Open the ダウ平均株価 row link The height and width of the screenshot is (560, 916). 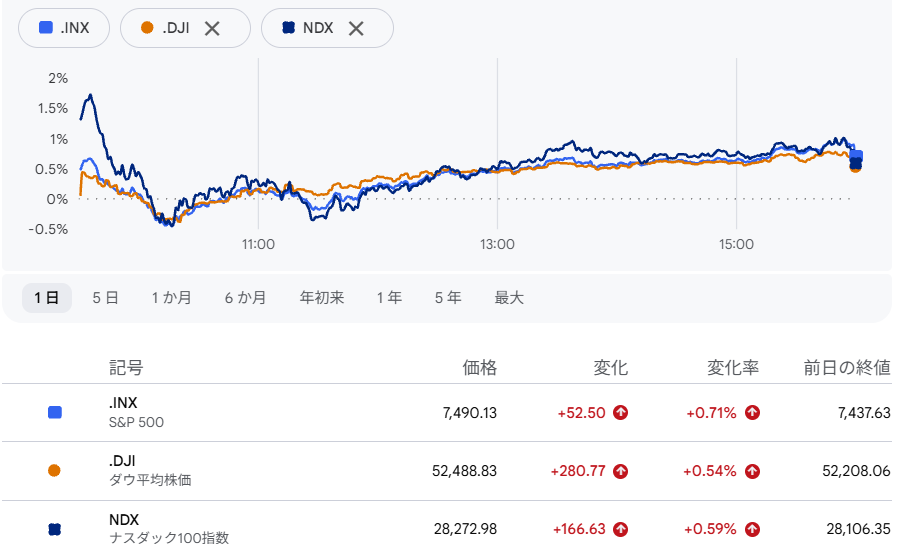click(x=447, y=471)
